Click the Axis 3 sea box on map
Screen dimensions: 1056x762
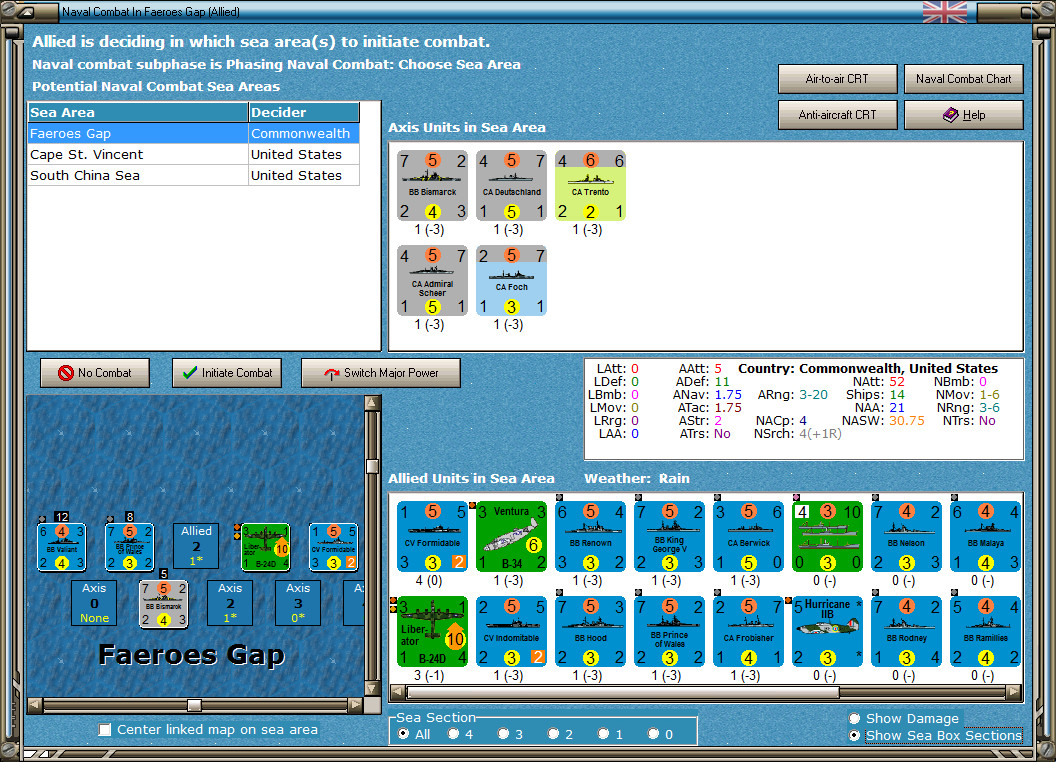298,603
